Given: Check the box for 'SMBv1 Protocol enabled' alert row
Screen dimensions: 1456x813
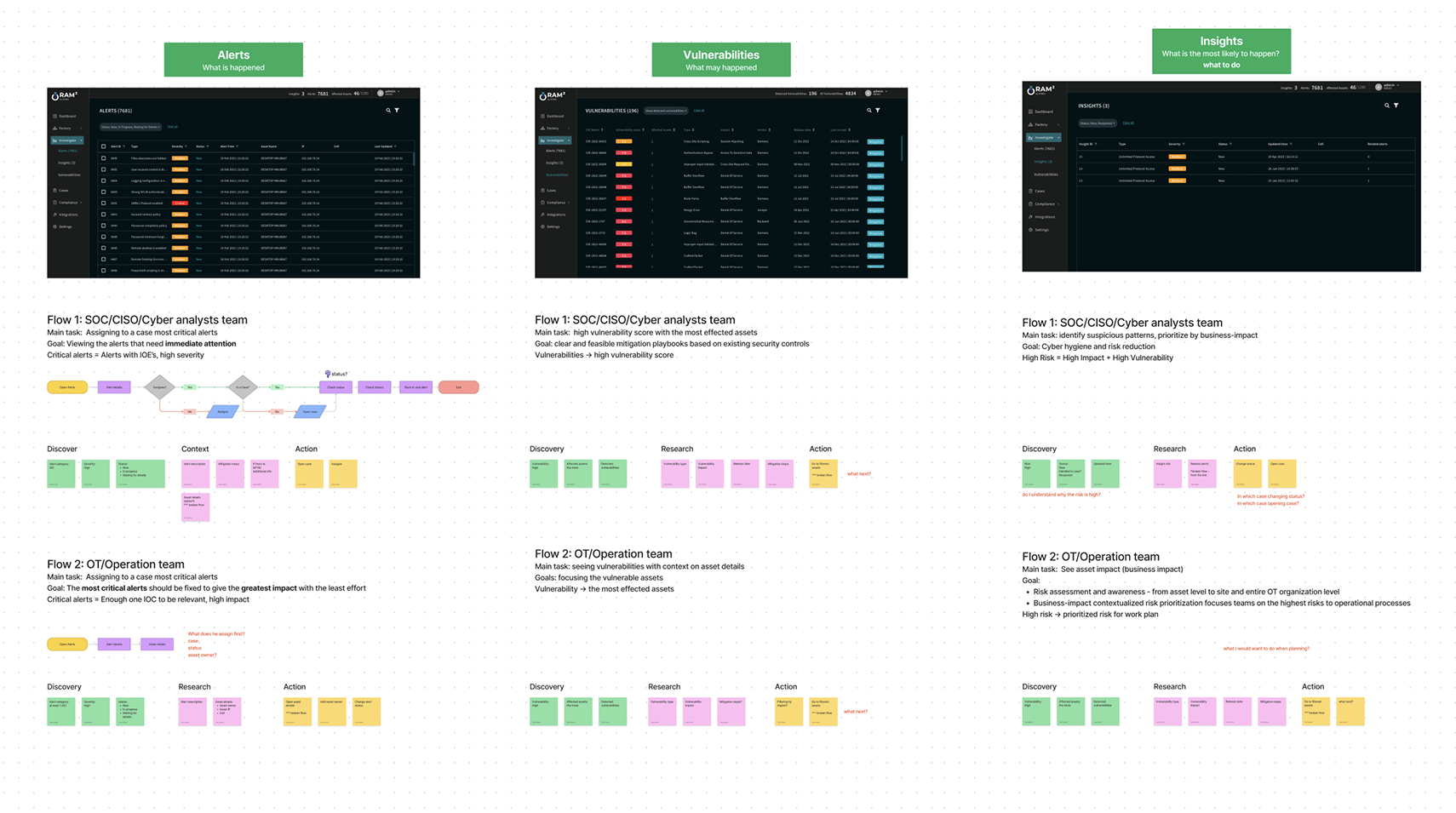Looking at the screenshot, I should [103, 203].
